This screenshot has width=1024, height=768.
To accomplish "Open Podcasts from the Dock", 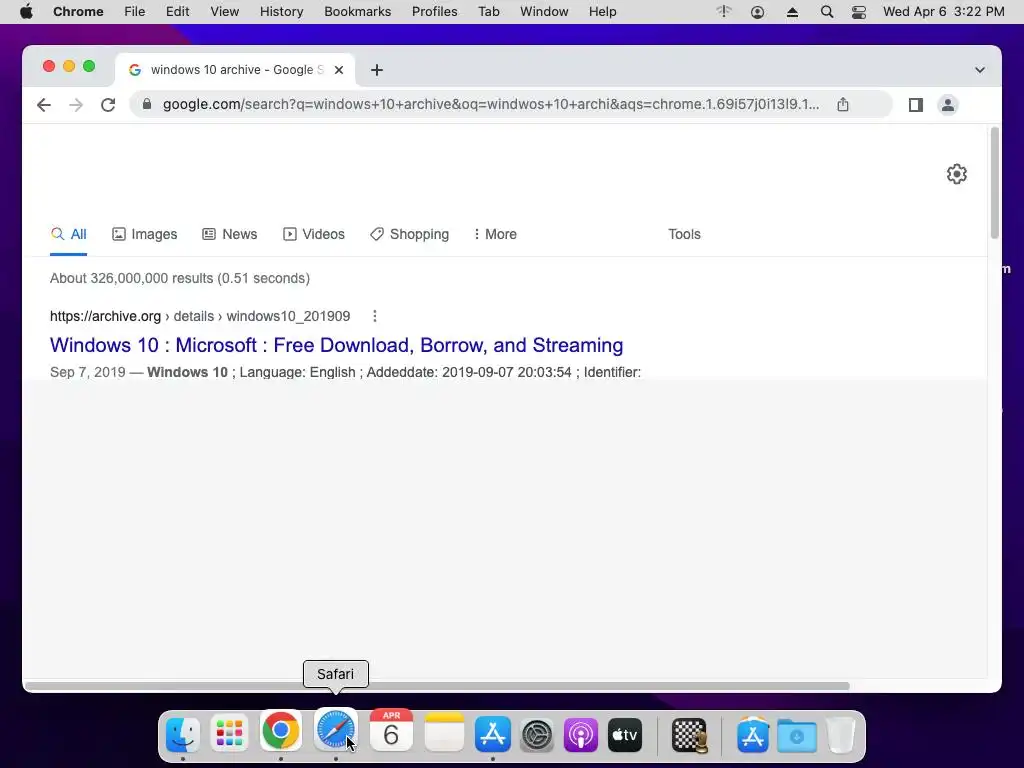I will pyautogui.click(x=581, y=734).
